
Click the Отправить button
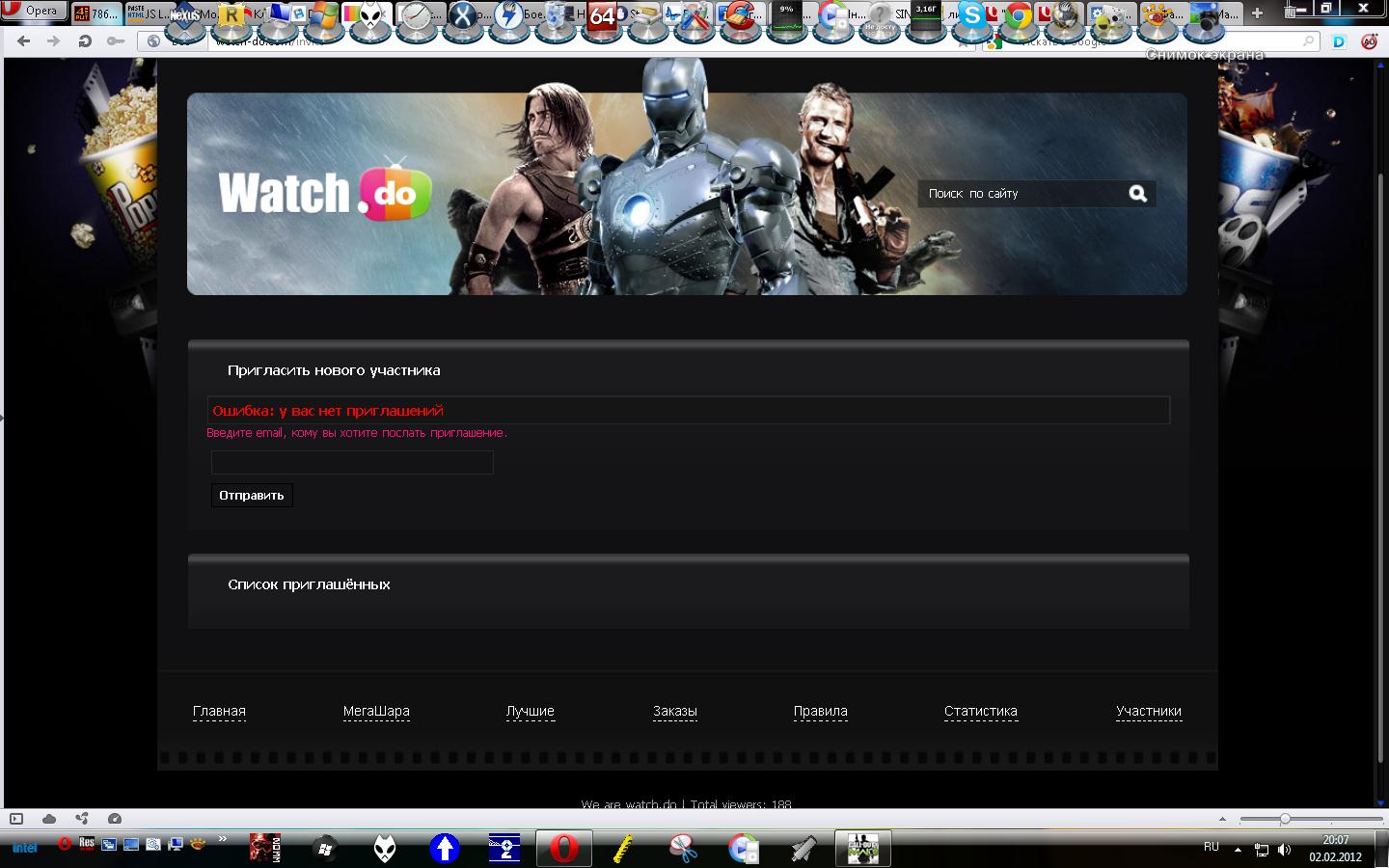252,495
